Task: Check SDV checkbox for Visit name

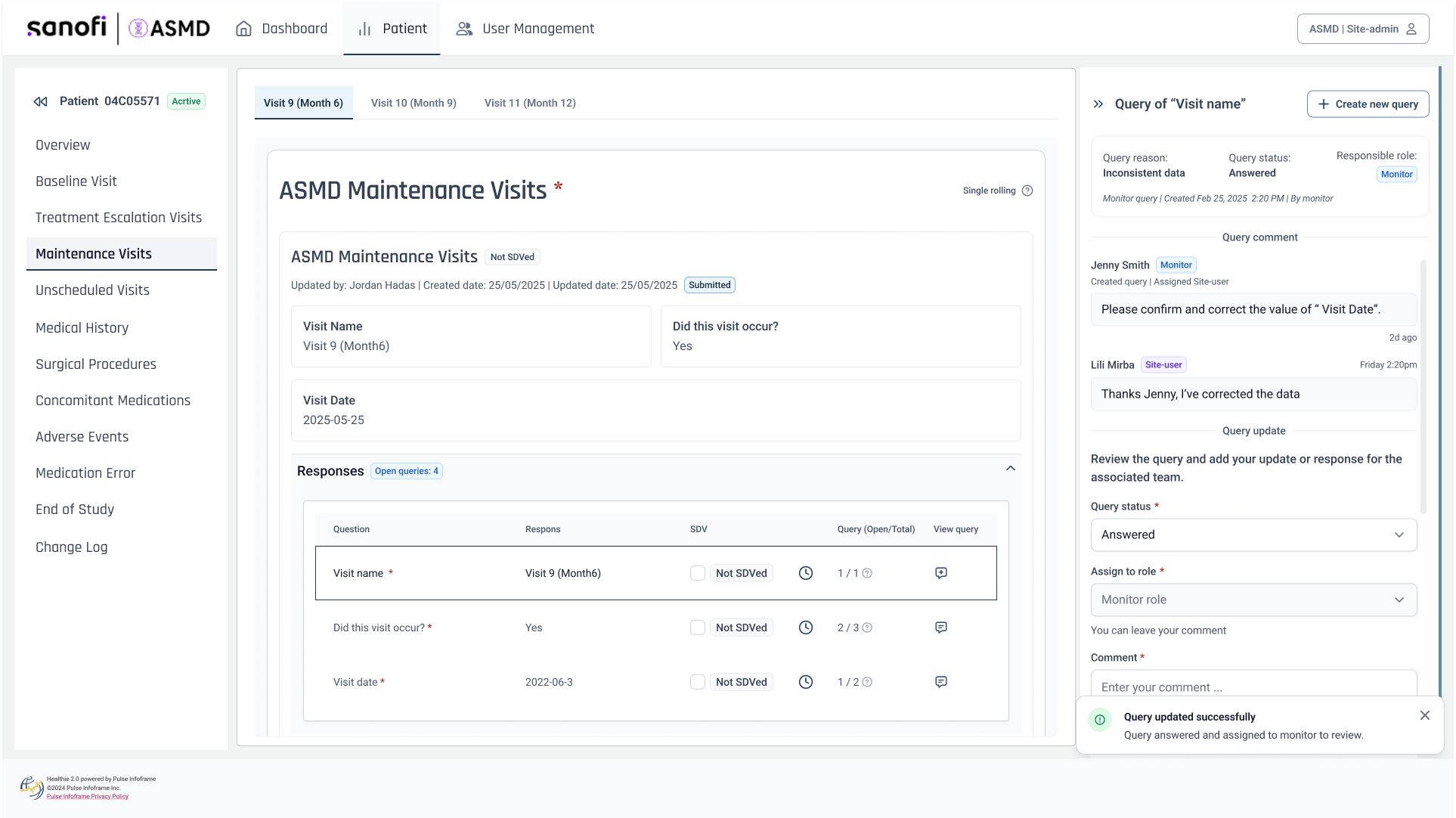Action: pos(698,573)
